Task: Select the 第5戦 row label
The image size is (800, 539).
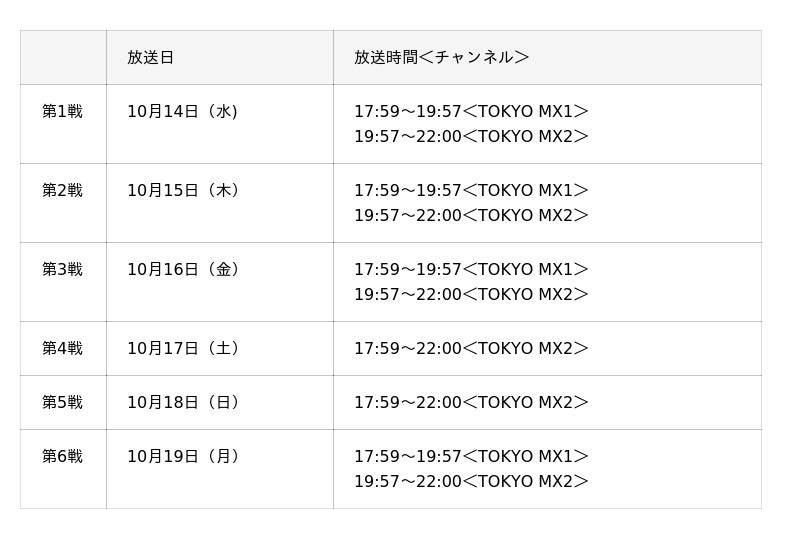Action: tap(62, 403)
